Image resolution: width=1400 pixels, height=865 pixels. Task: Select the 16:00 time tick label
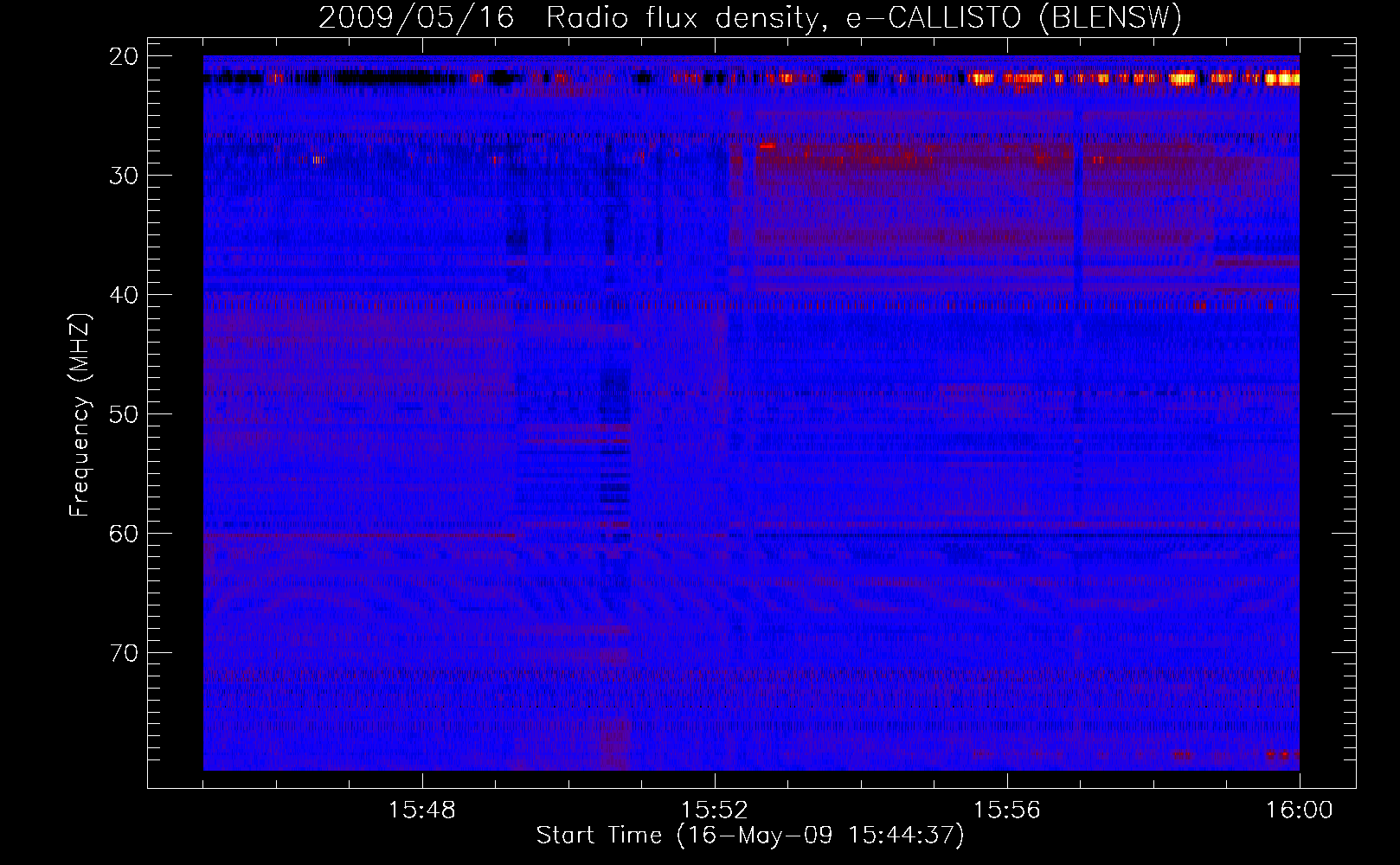click(x=1299, y=811)
